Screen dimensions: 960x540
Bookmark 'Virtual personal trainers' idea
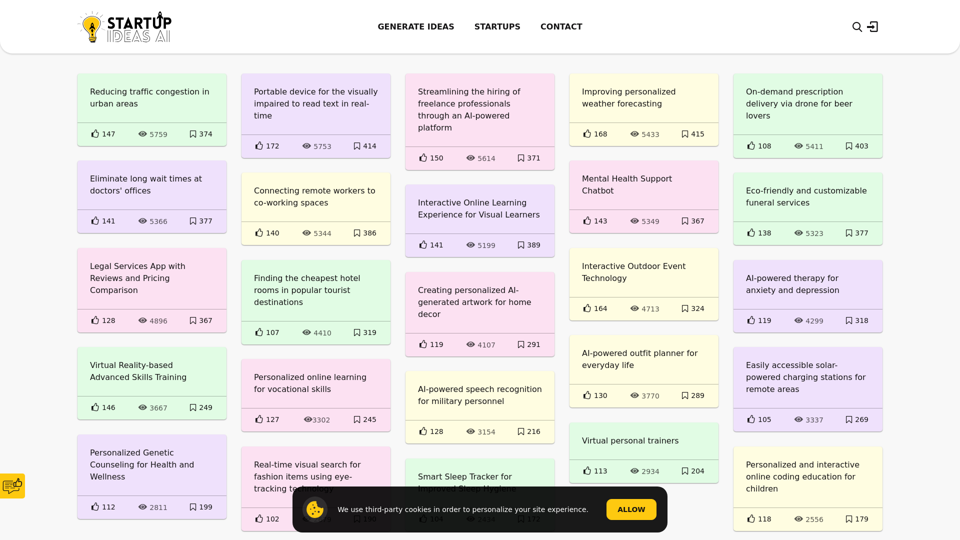[685, 471]
